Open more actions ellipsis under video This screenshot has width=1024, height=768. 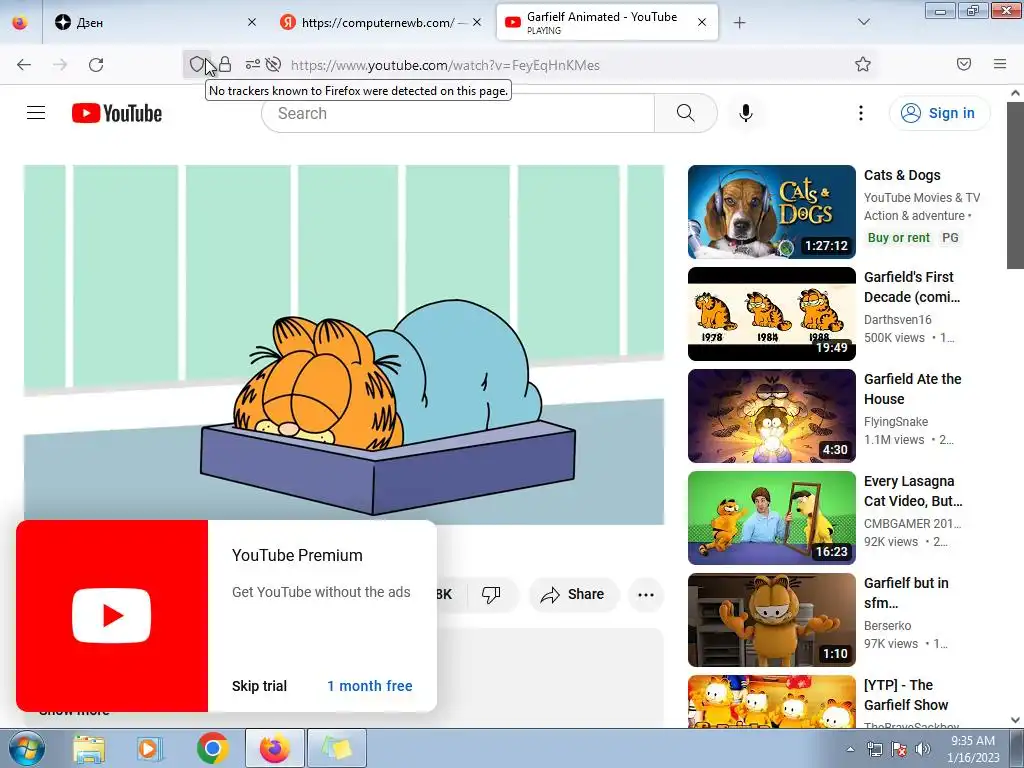coord(646,594)
